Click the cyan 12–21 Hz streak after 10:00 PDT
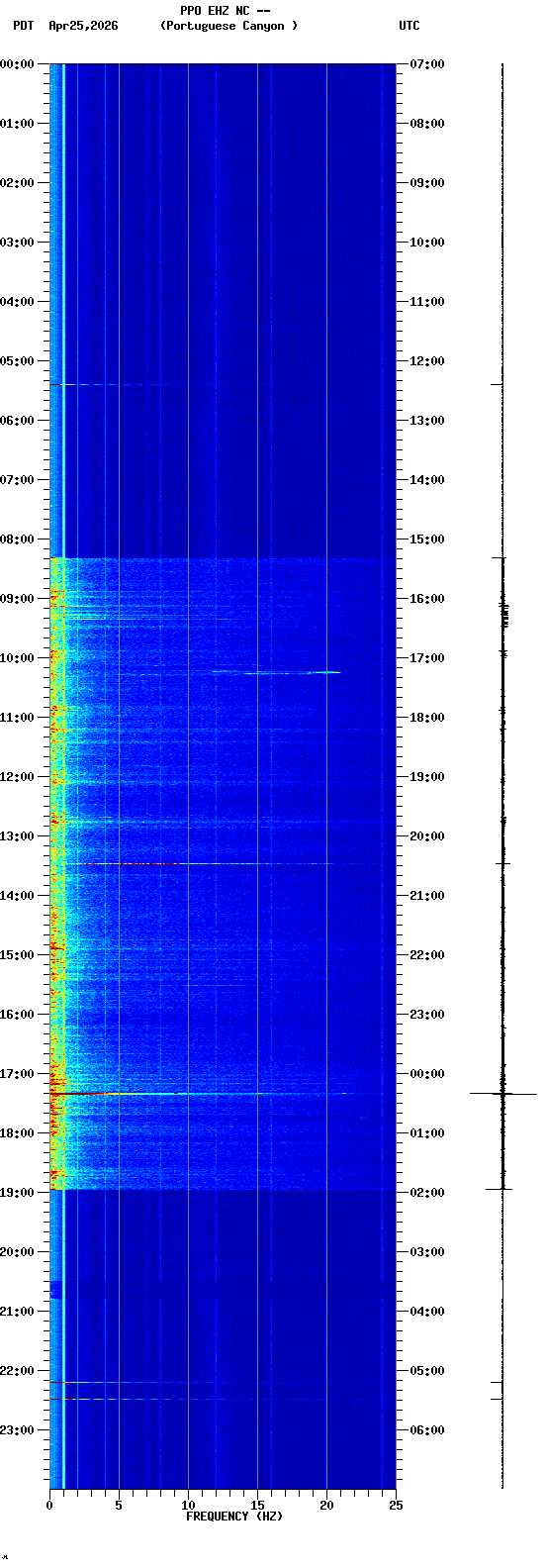546x1568 pixels. pos(276,672)
